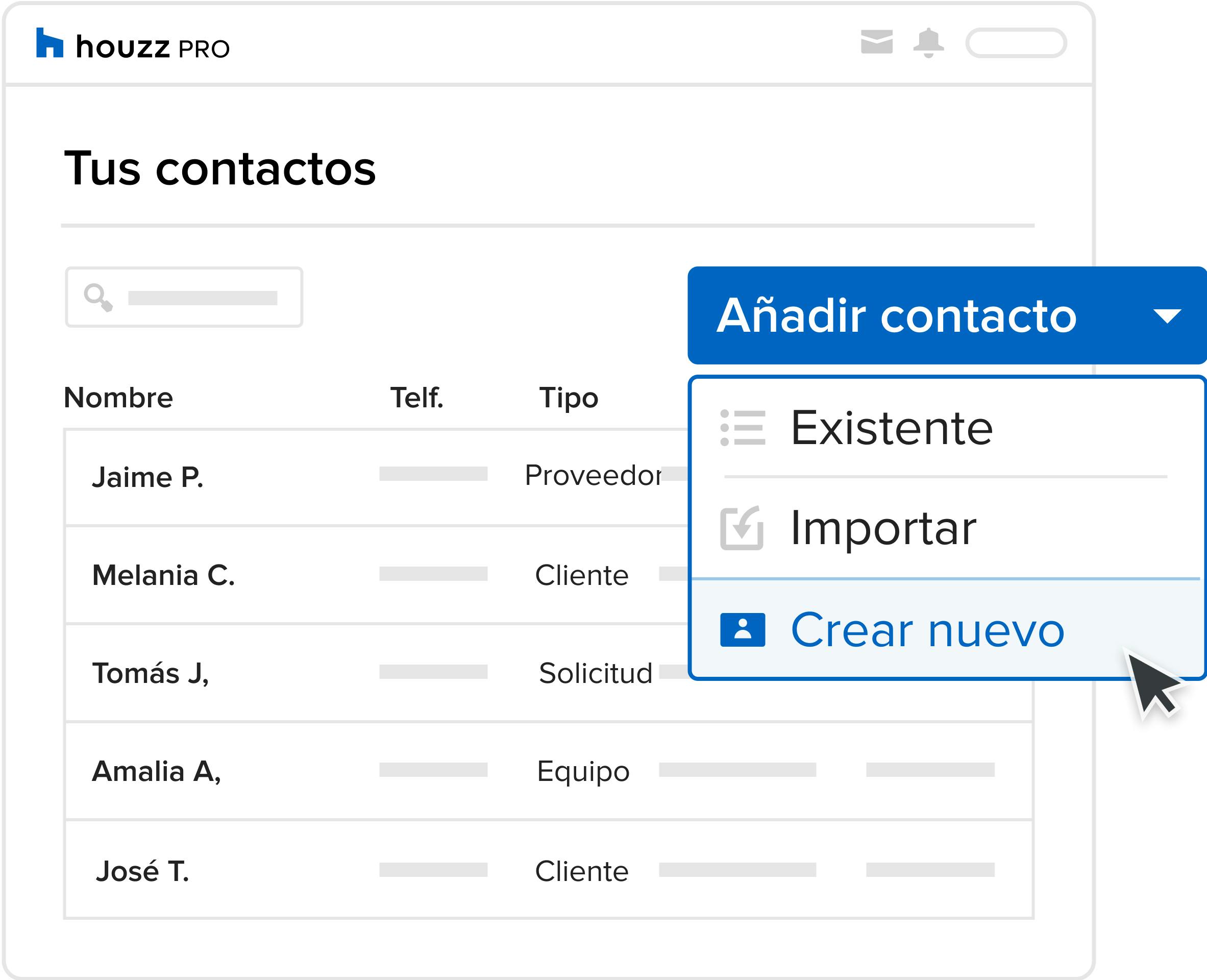The image size is (1207, 980).
Task: Sort by the Tipo column header
Action: click(x=569, y=399)
